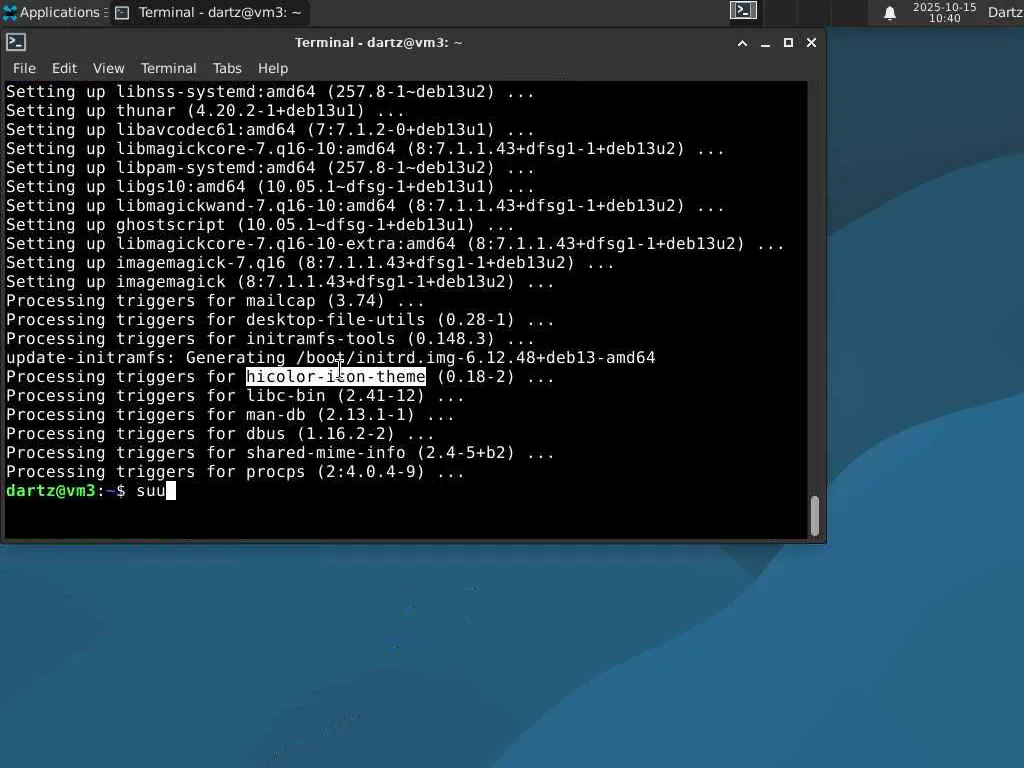Viewport: 1024px width, 768px height.
Task: Click the update-initramfs output line
Action: [x=330, y=358]
